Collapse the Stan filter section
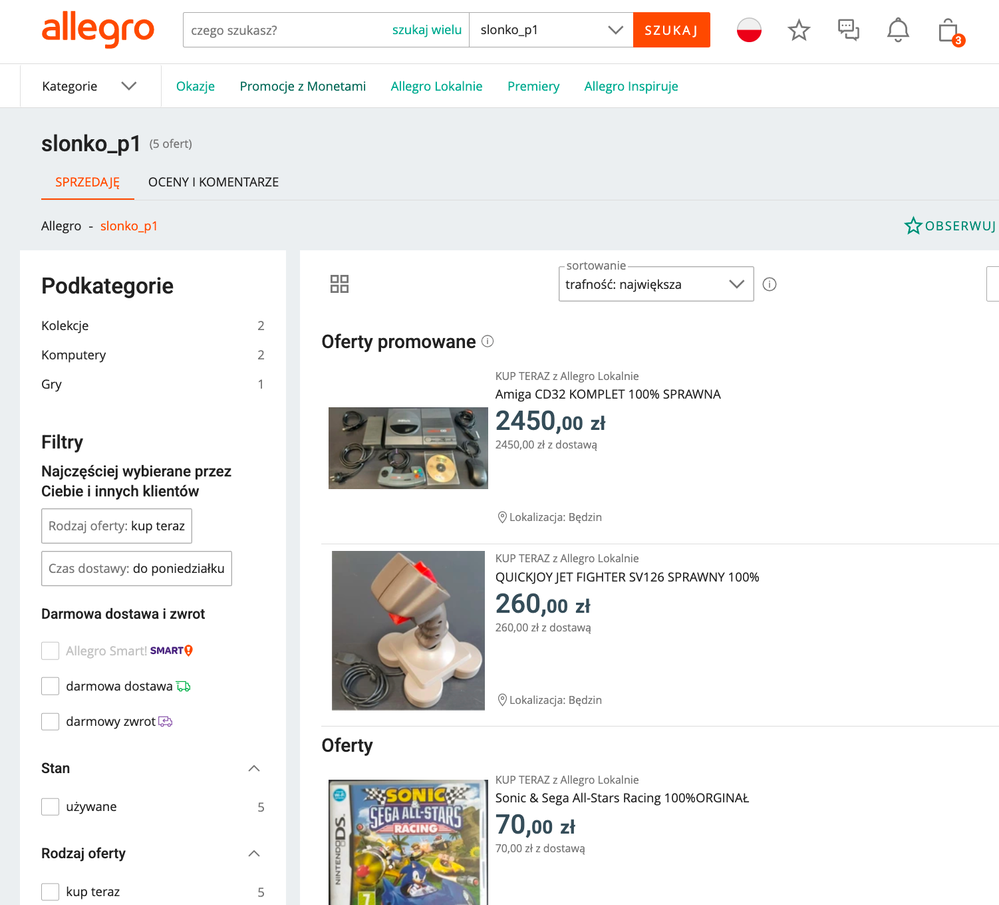999x905 pixels. [x=254, y=768]
